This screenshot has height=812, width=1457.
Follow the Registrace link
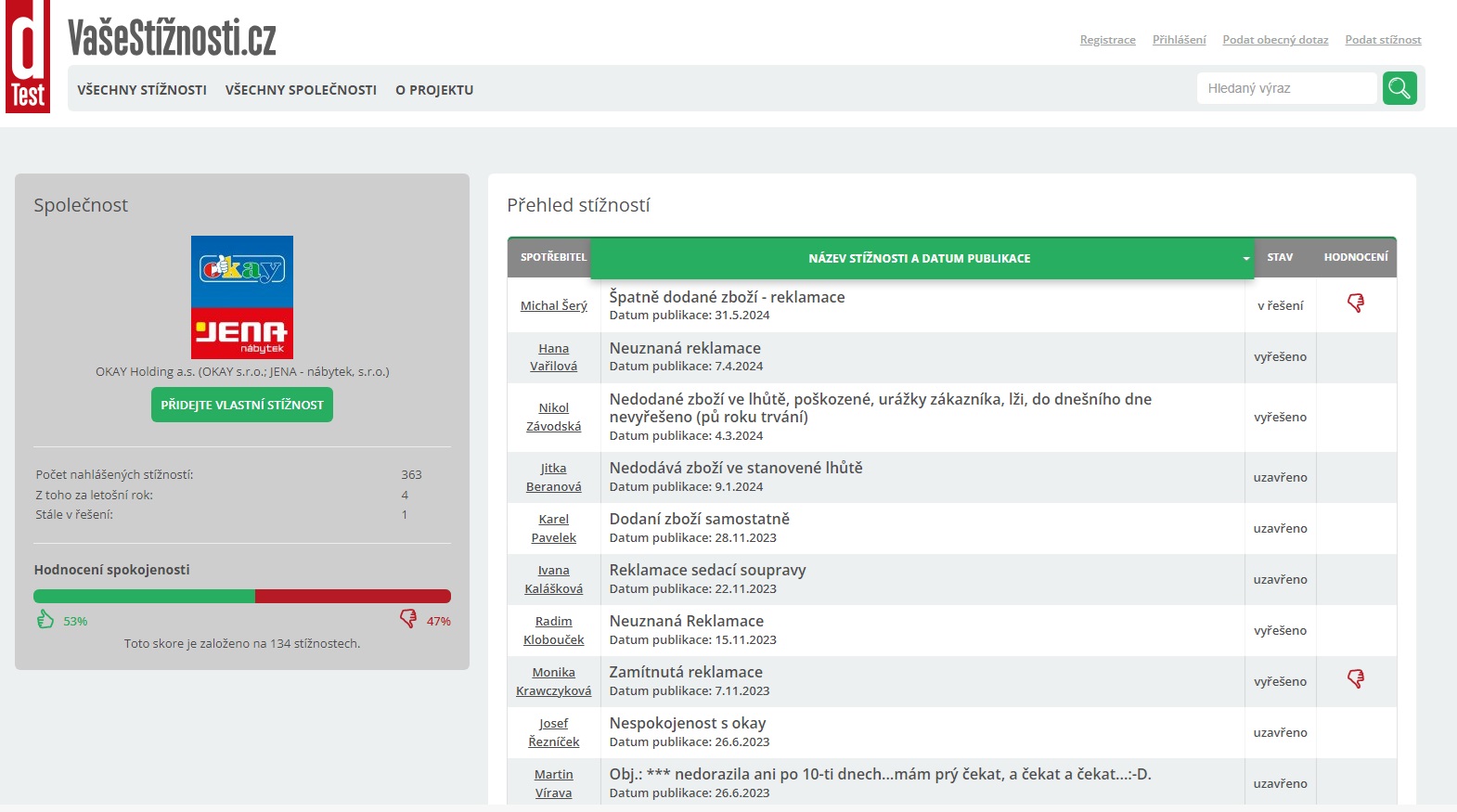point(1107,40)
